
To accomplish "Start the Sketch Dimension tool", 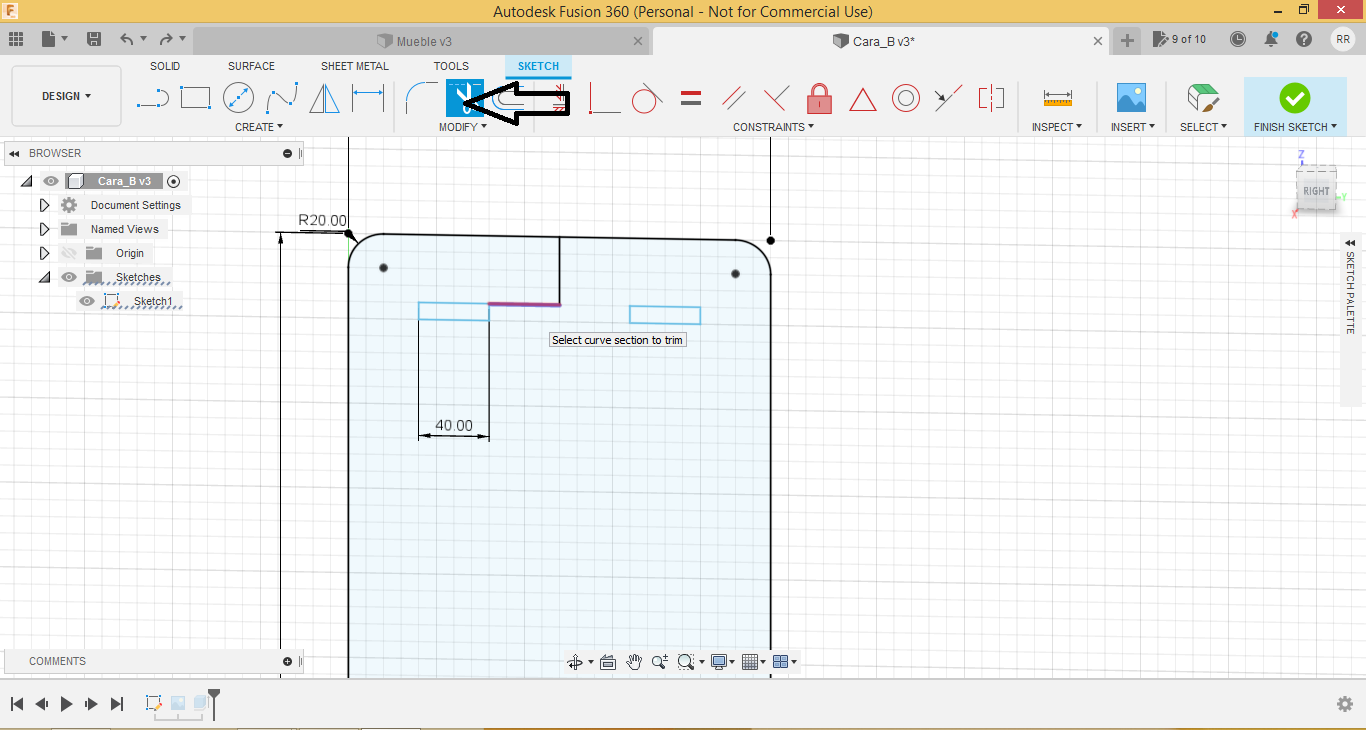I will [368, 98].
